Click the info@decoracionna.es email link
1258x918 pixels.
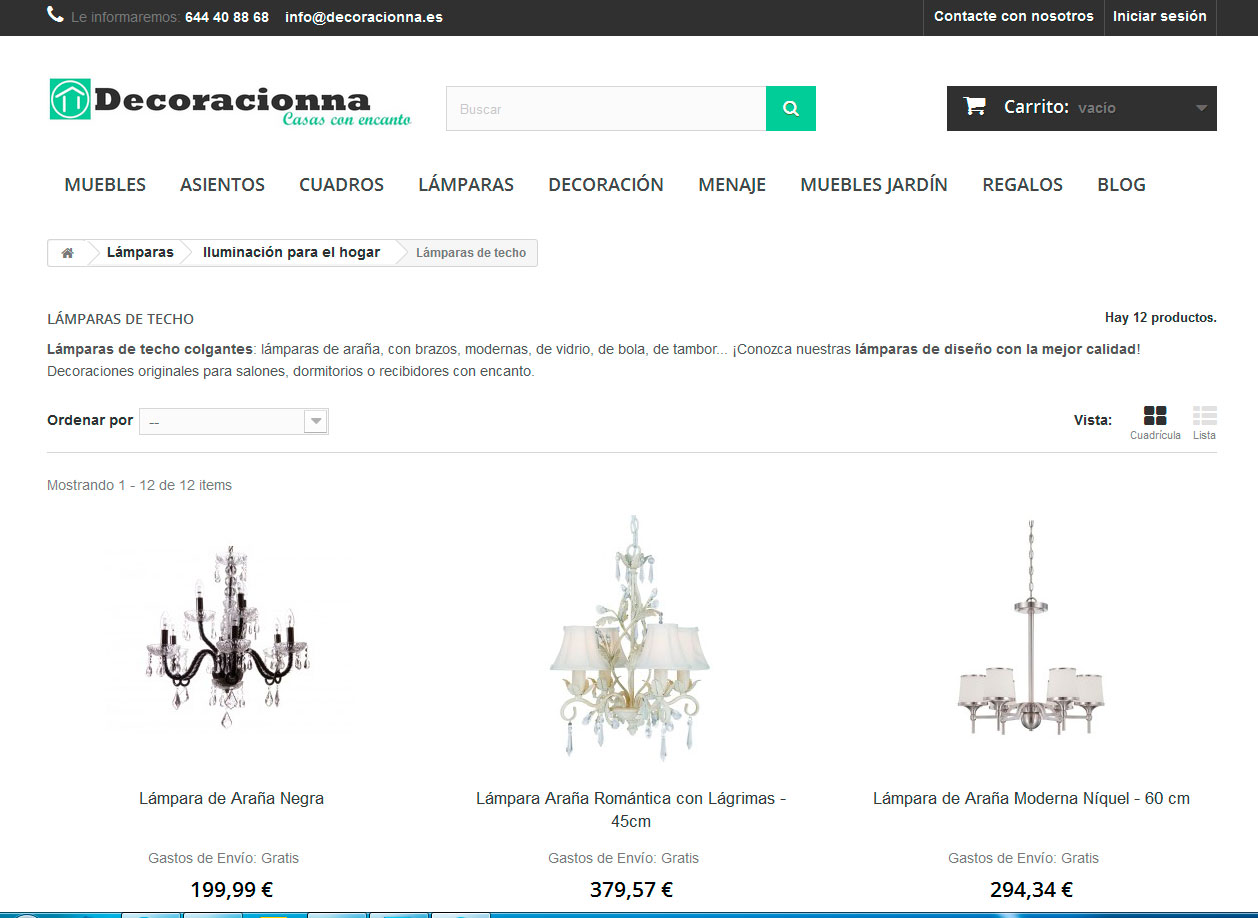pyautogui.click(x=364, y=17)
